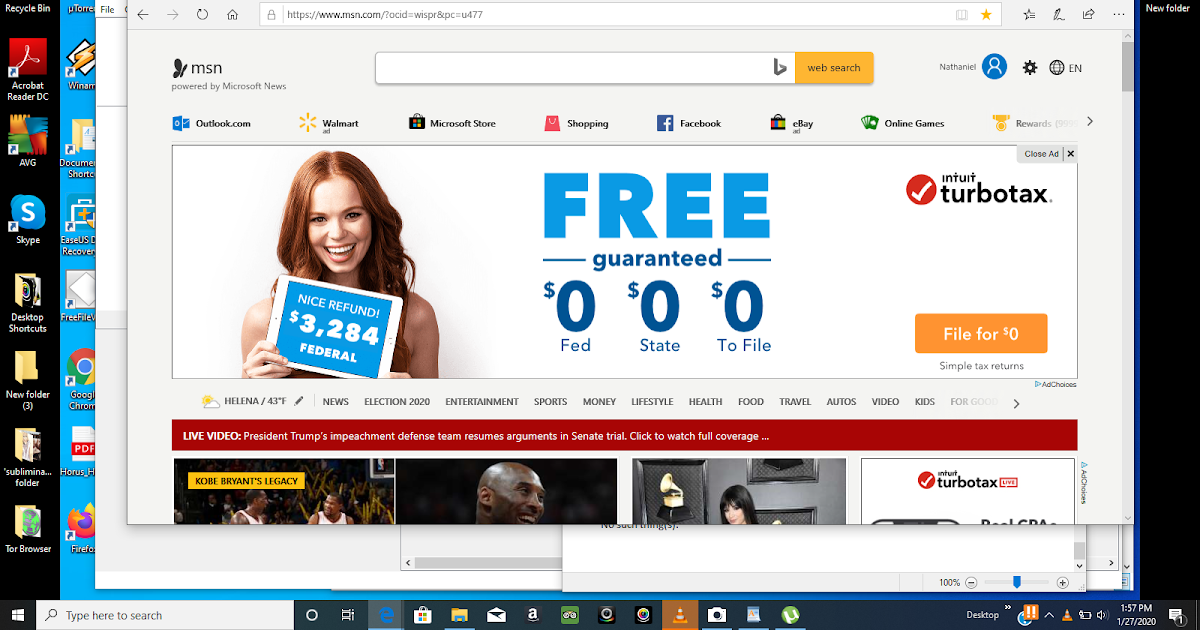
Task: Toggle reading view in address bar
Action: [x=962, y=15]
